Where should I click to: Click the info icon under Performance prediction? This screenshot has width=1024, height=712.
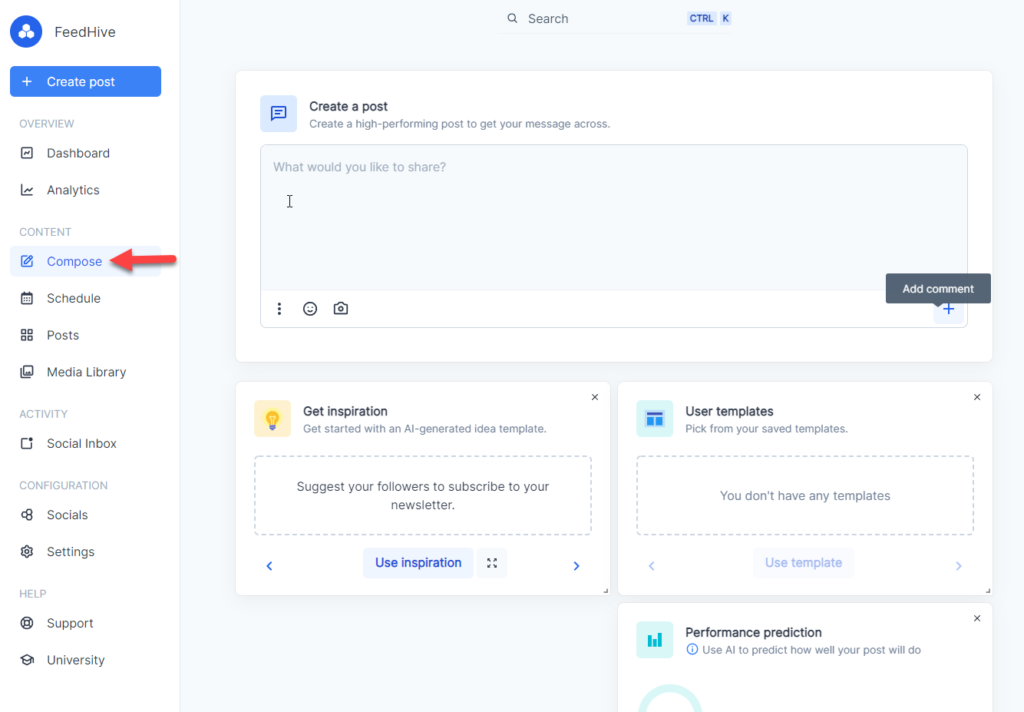[x=692, y=650]
